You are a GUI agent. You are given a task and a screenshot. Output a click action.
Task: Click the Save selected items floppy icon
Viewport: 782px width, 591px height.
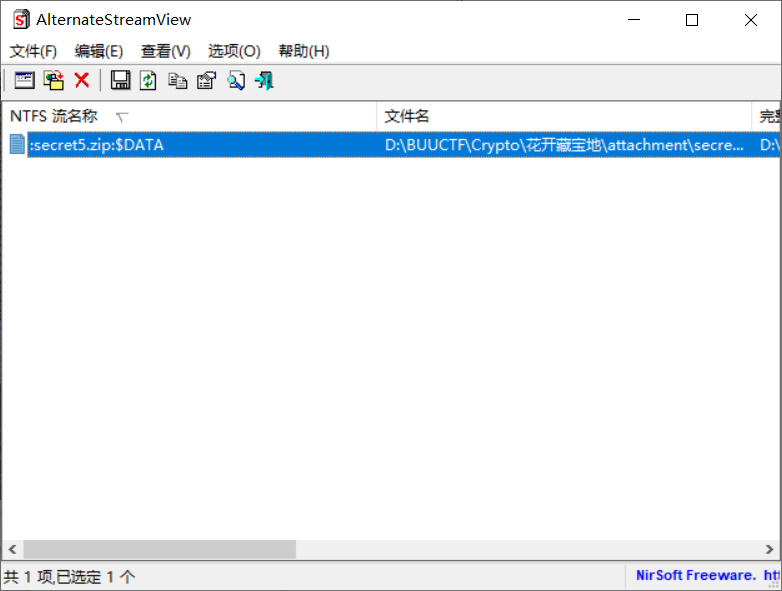120,80
